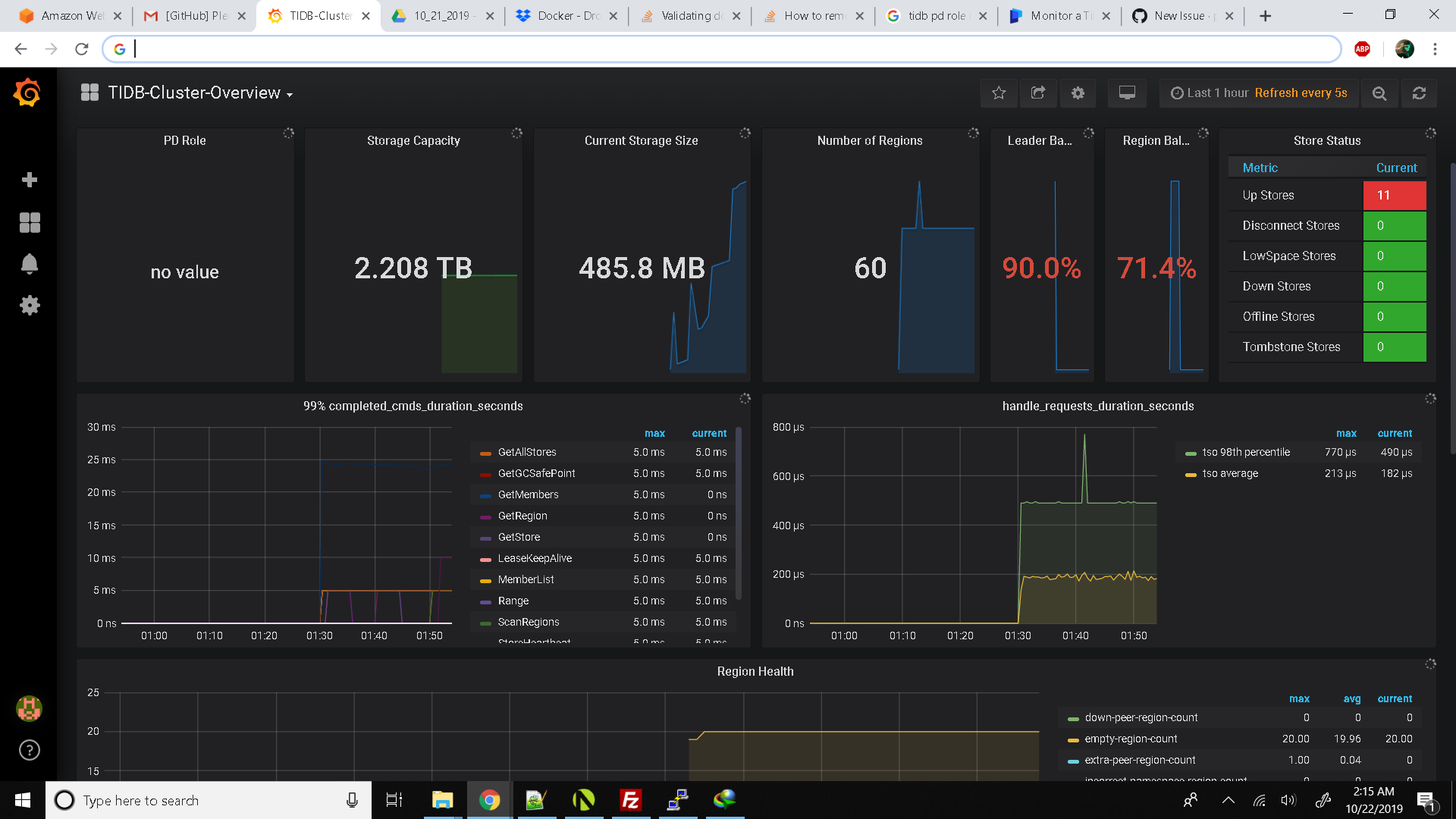Toggle the GetAllStores series in legend

pyautogui.click(x=527, y=452)
